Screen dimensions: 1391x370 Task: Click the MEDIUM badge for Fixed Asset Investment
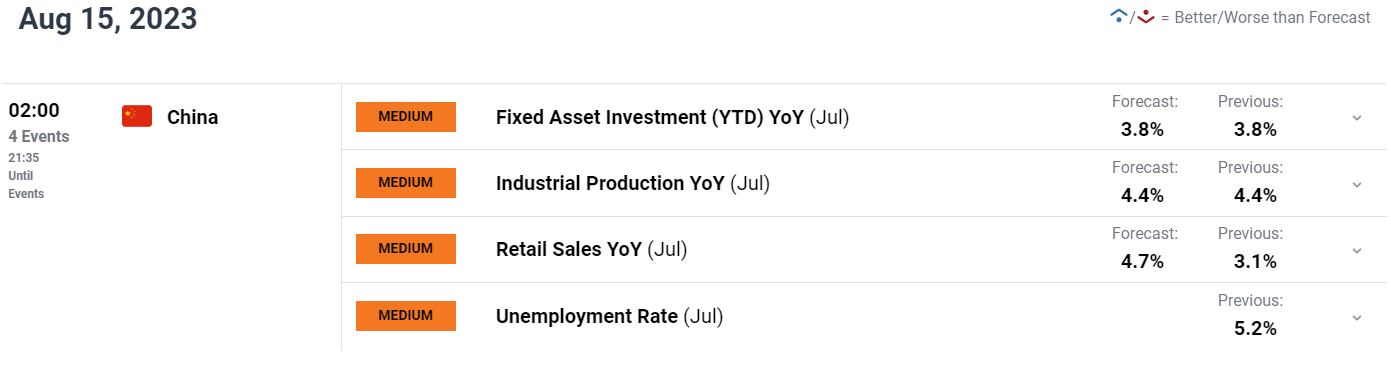(406, 117)
